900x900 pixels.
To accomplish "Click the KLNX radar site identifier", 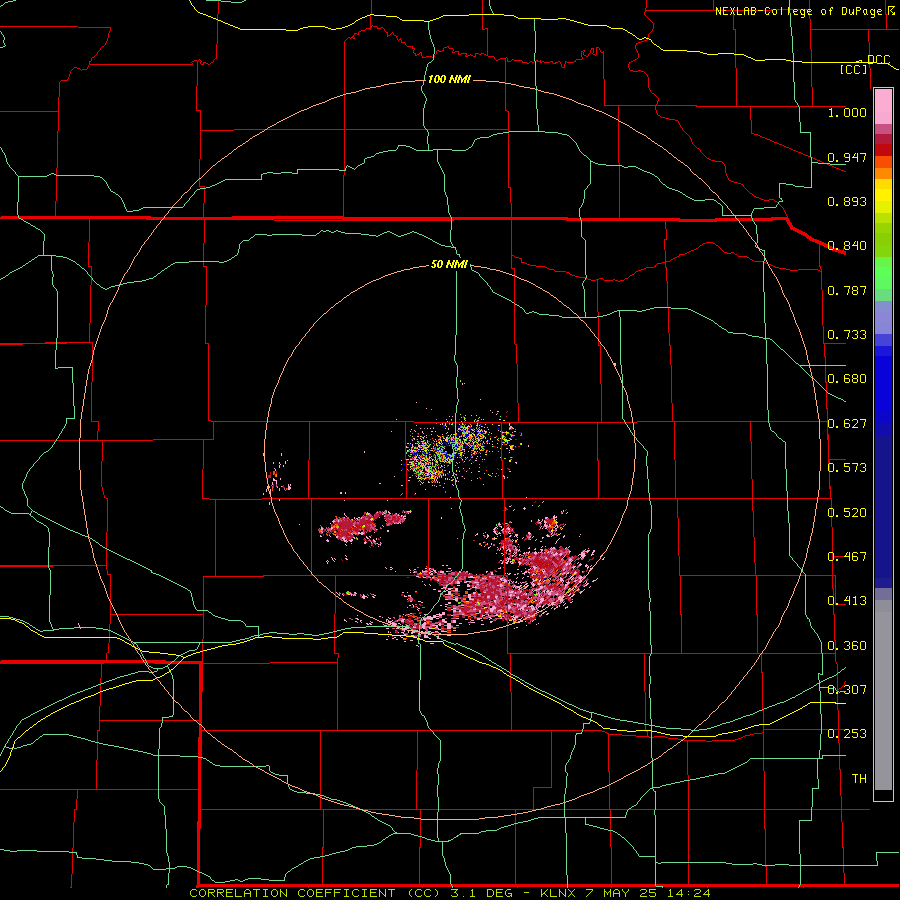I will pyautogui.click(x=558, y=893).
